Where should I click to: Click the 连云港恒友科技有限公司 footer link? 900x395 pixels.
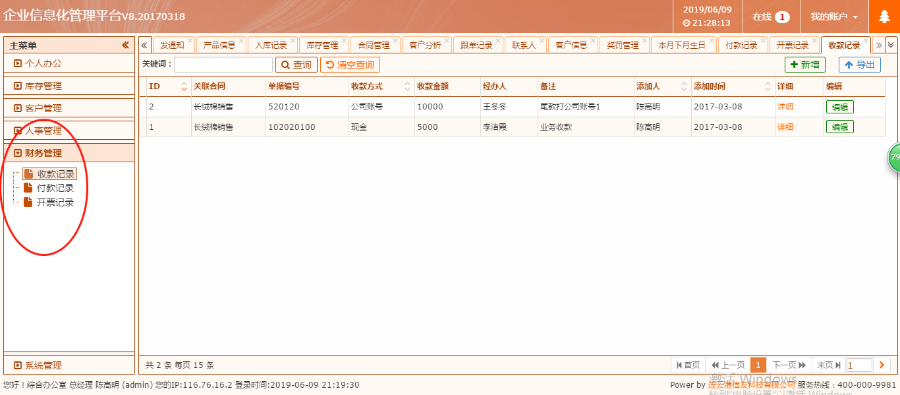[x=752, y=385]
